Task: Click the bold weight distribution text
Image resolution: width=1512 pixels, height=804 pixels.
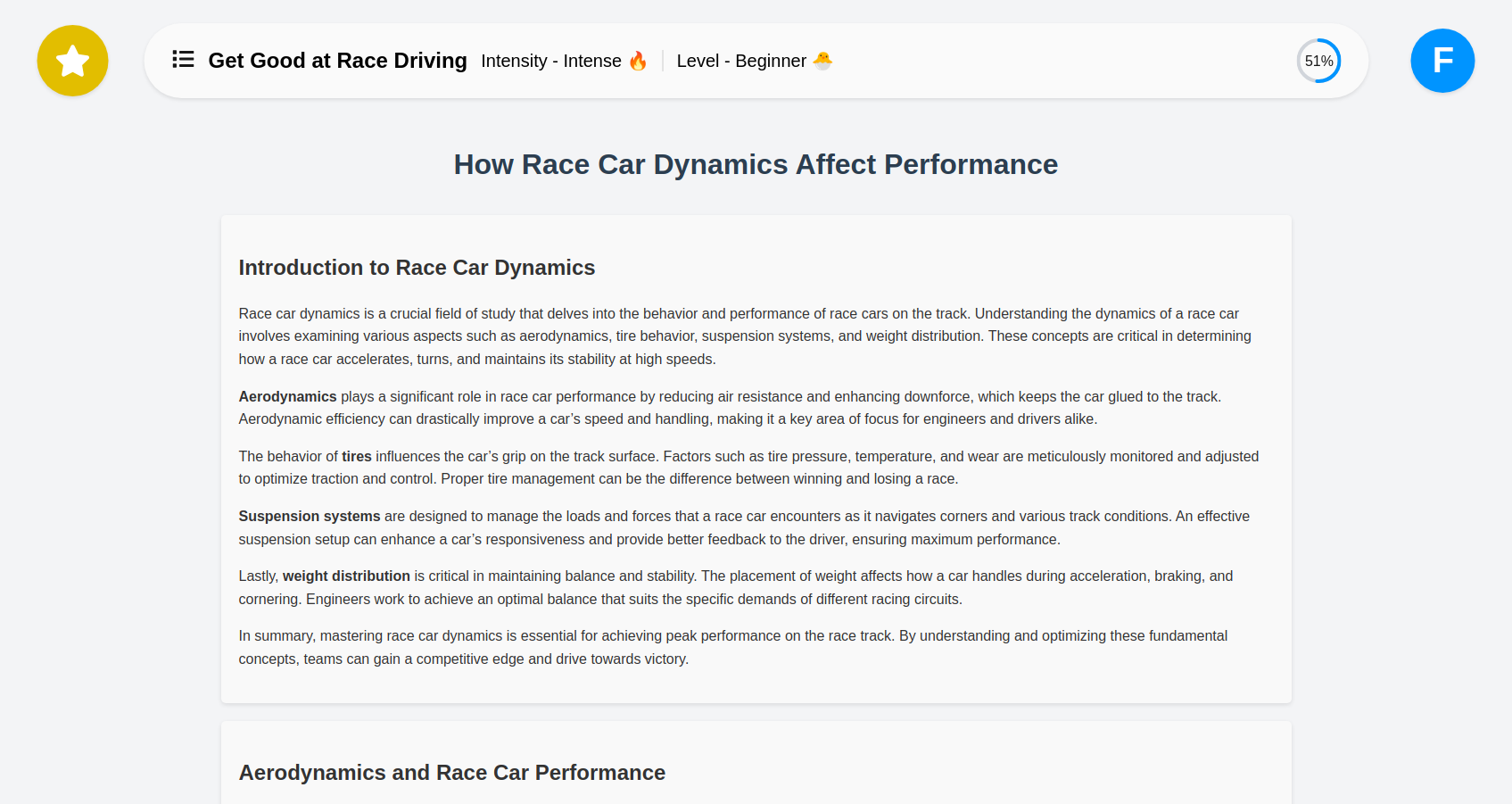Action: 346,576
